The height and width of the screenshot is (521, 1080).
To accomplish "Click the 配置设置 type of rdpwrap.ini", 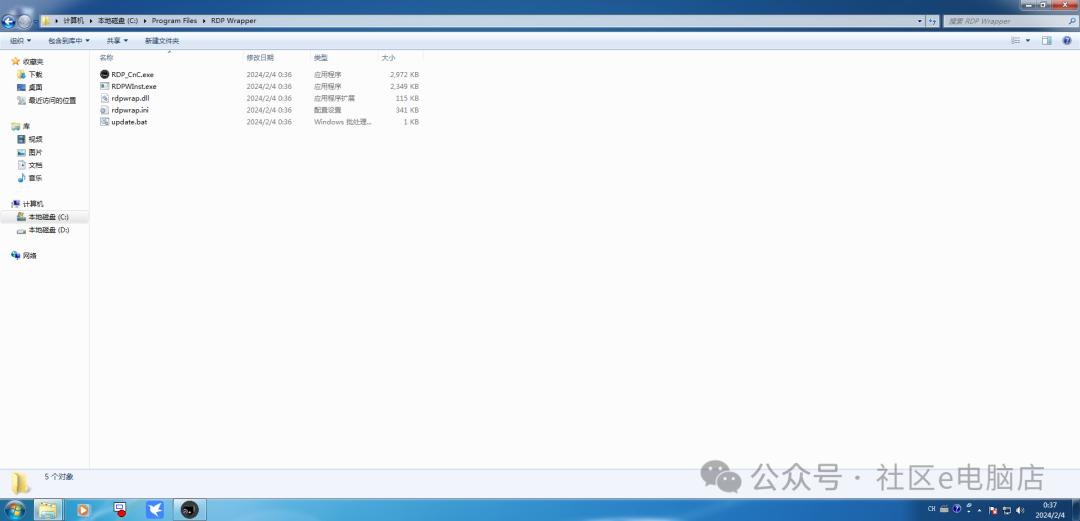I will tap(328, 110).
